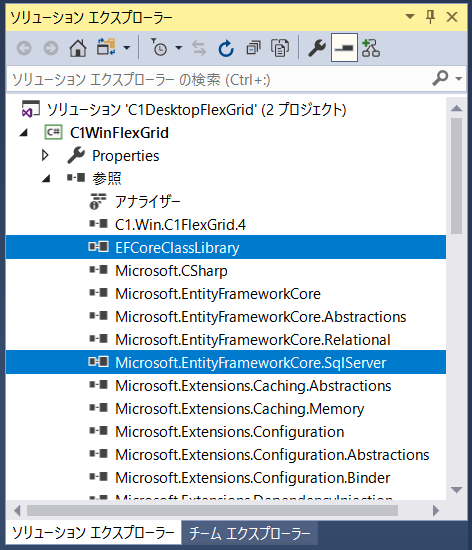Click the vertical scrollbar thumb

(456, 176)
